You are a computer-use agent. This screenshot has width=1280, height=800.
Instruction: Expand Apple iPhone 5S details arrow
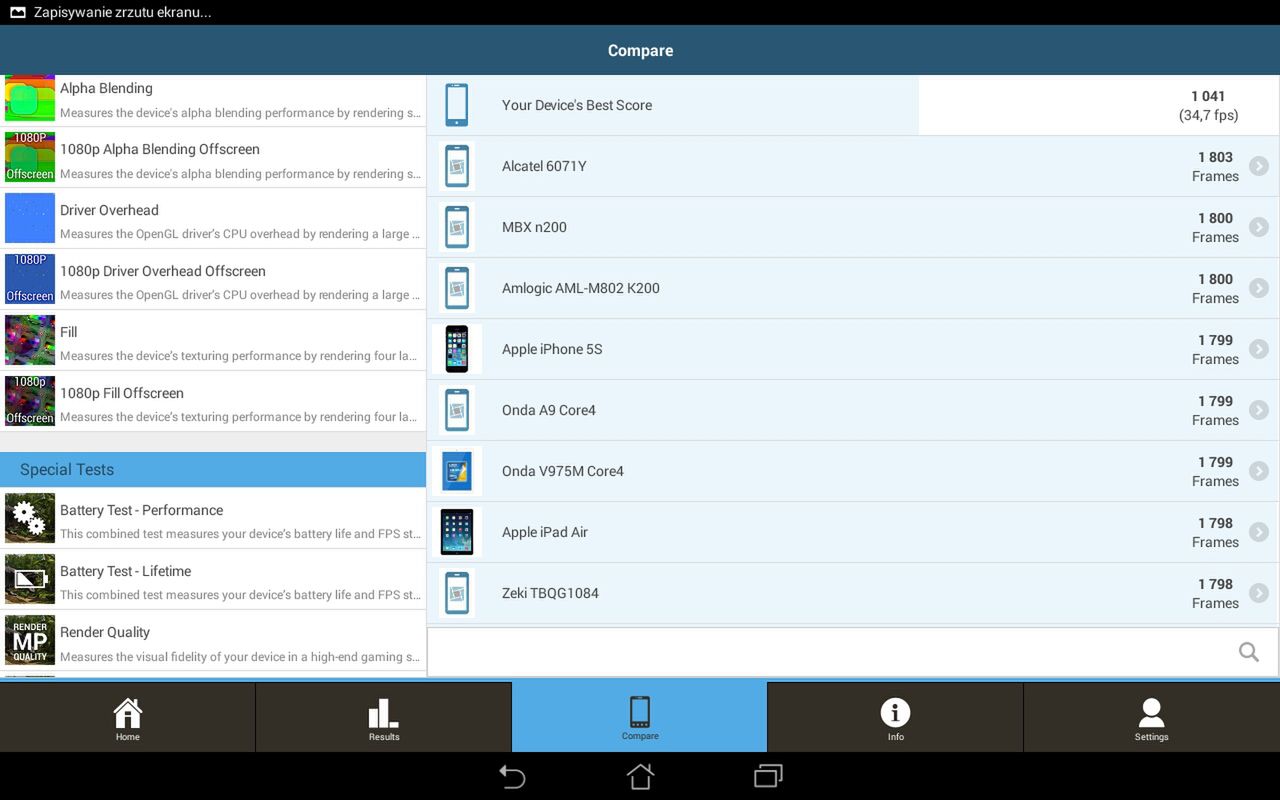[x=1259, y=349]
